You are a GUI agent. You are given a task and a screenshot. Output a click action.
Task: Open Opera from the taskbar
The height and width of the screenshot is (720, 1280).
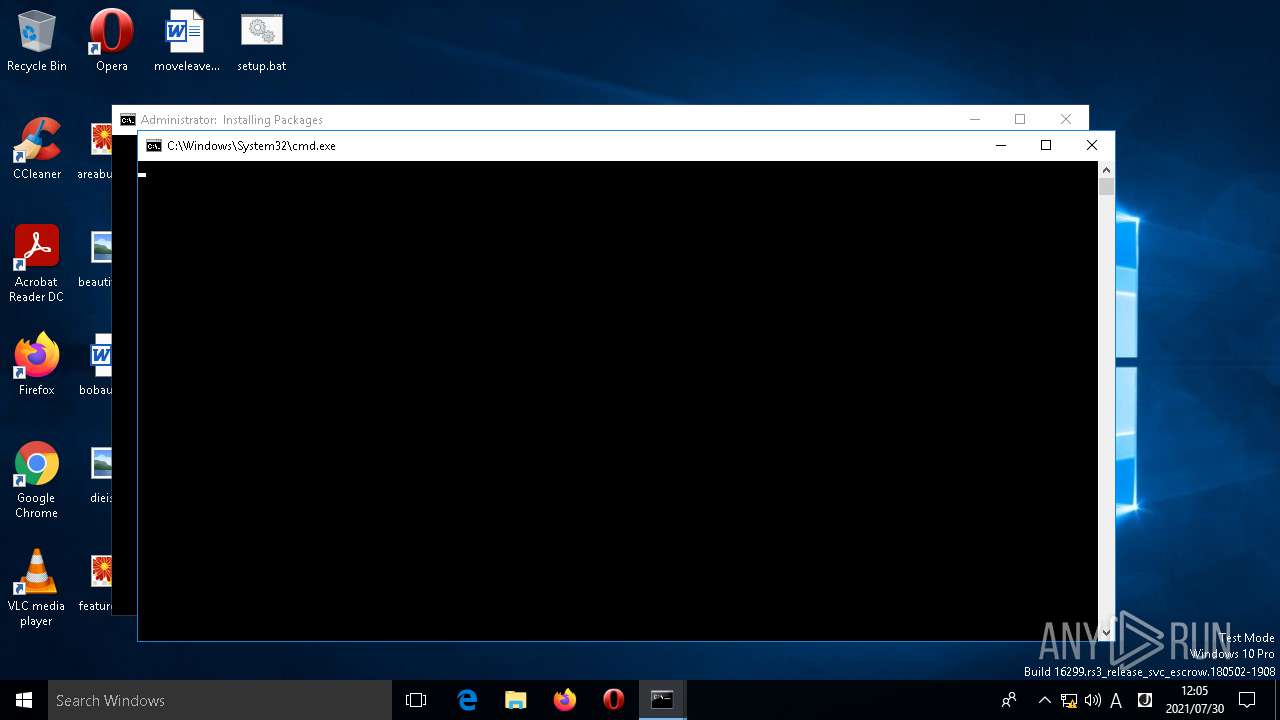pos(614,700)
